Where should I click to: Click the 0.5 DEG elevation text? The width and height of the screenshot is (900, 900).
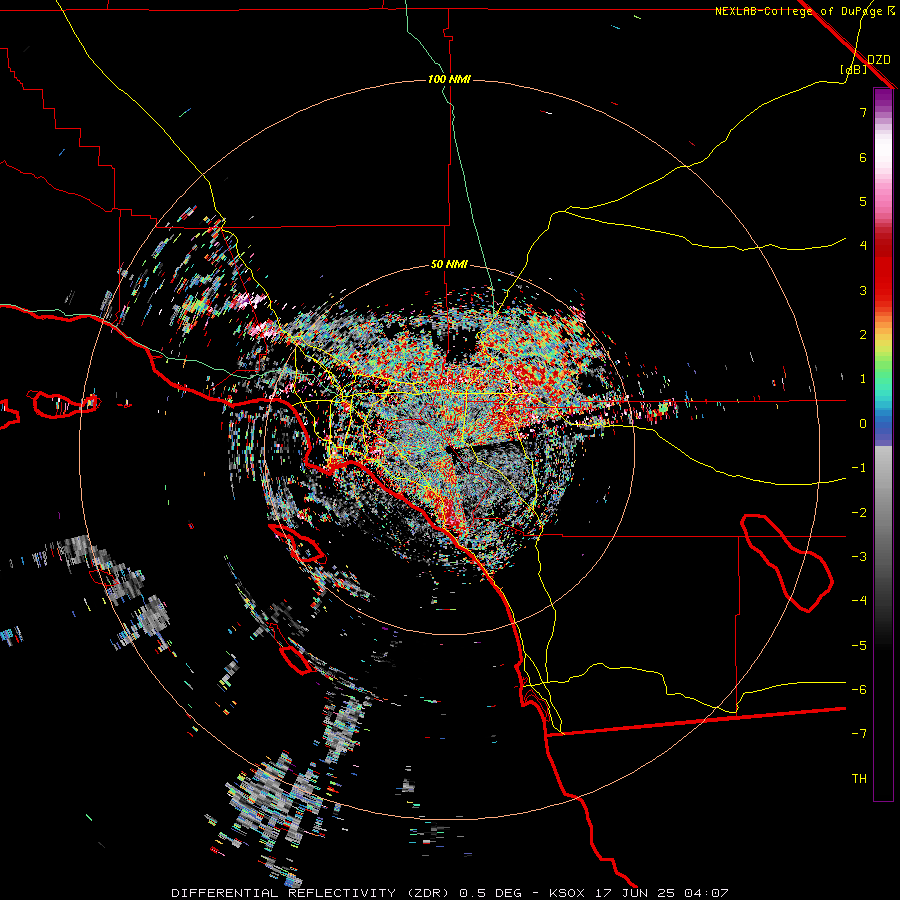[x=490, y=893]
